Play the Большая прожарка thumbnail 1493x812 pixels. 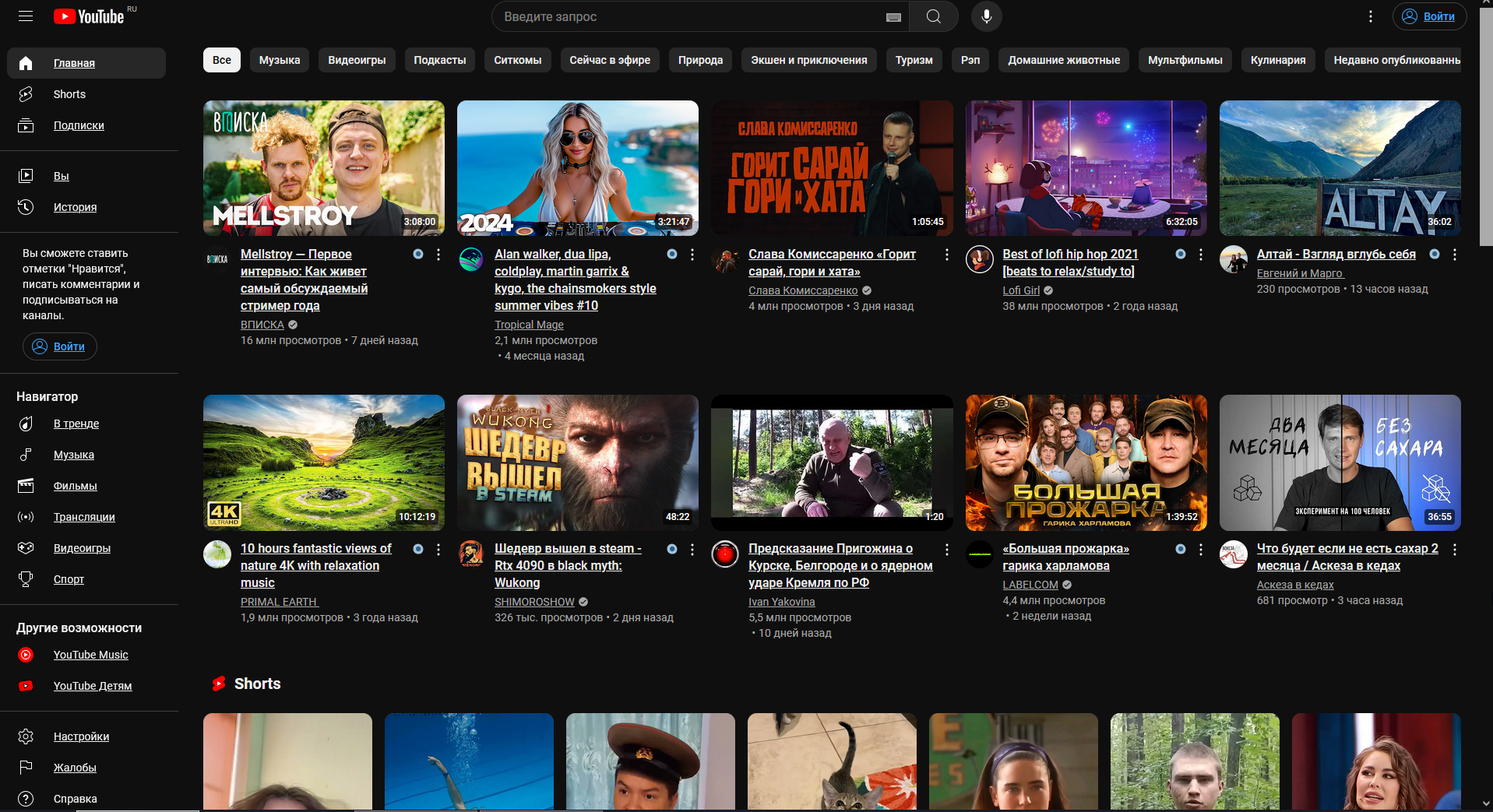point(1086,462)
